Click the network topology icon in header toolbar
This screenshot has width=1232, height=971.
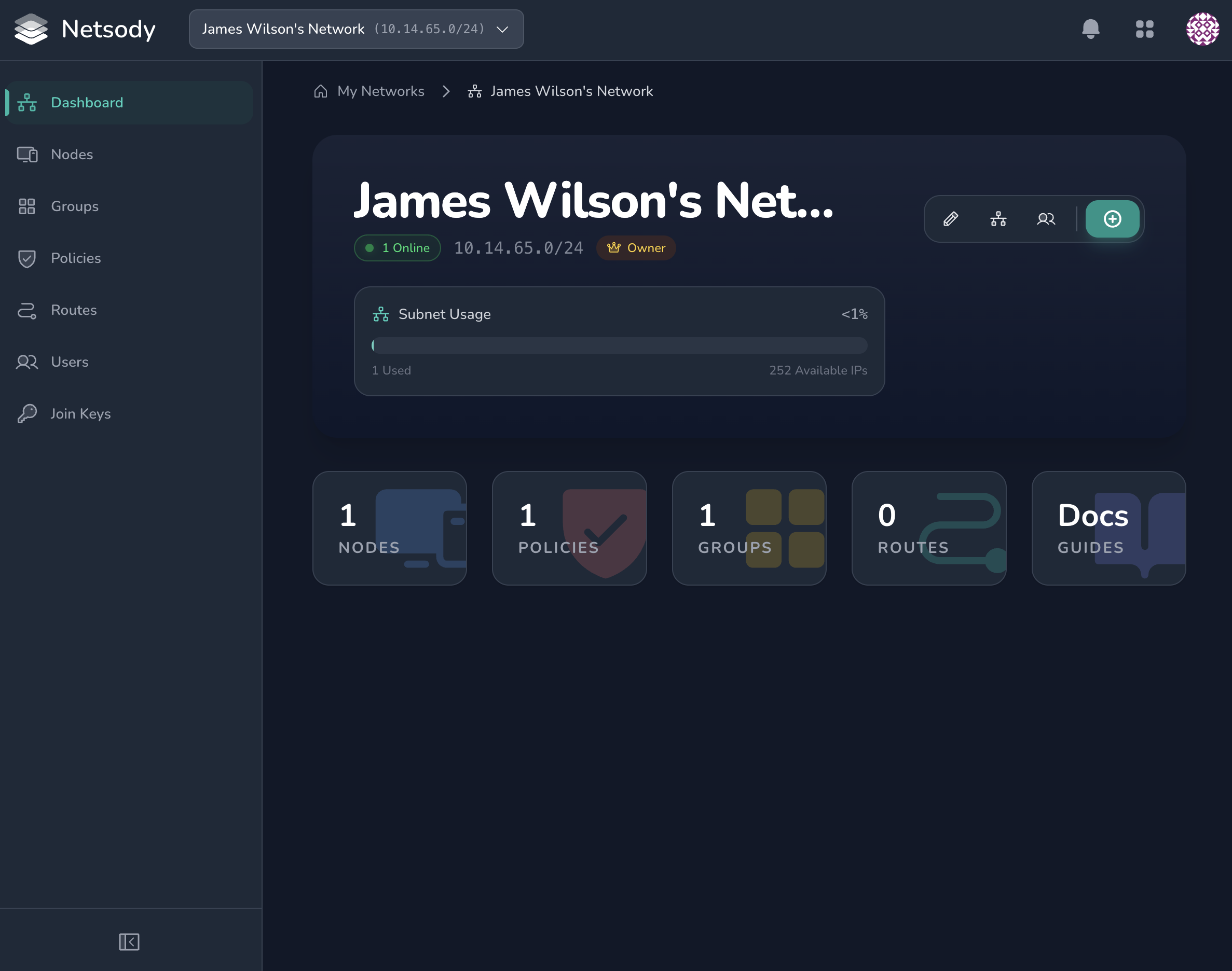tap(998, 219)
